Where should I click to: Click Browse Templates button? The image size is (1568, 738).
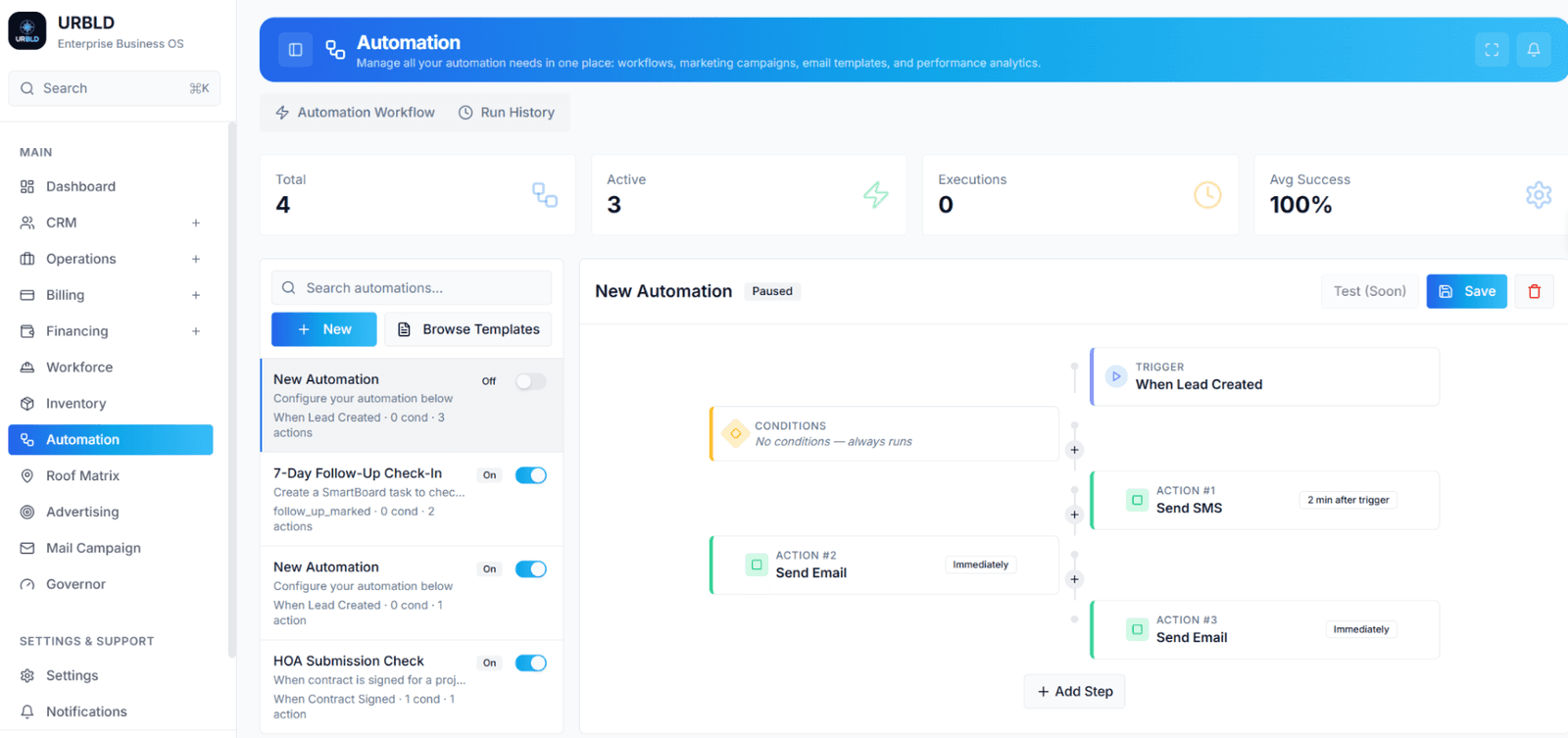468,329
